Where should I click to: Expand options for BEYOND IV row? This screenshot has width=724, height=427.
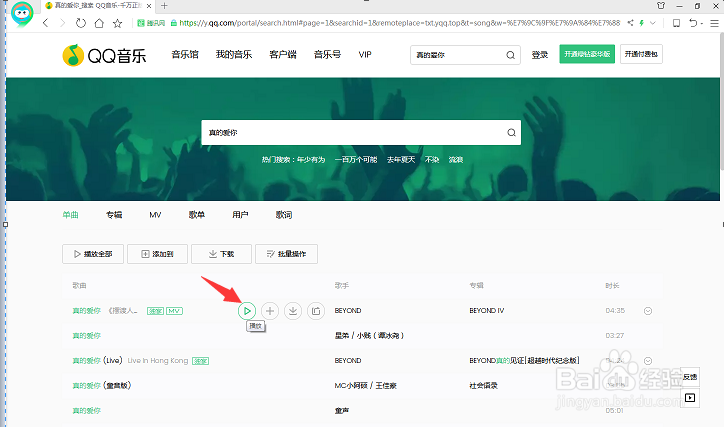(648, 311)
